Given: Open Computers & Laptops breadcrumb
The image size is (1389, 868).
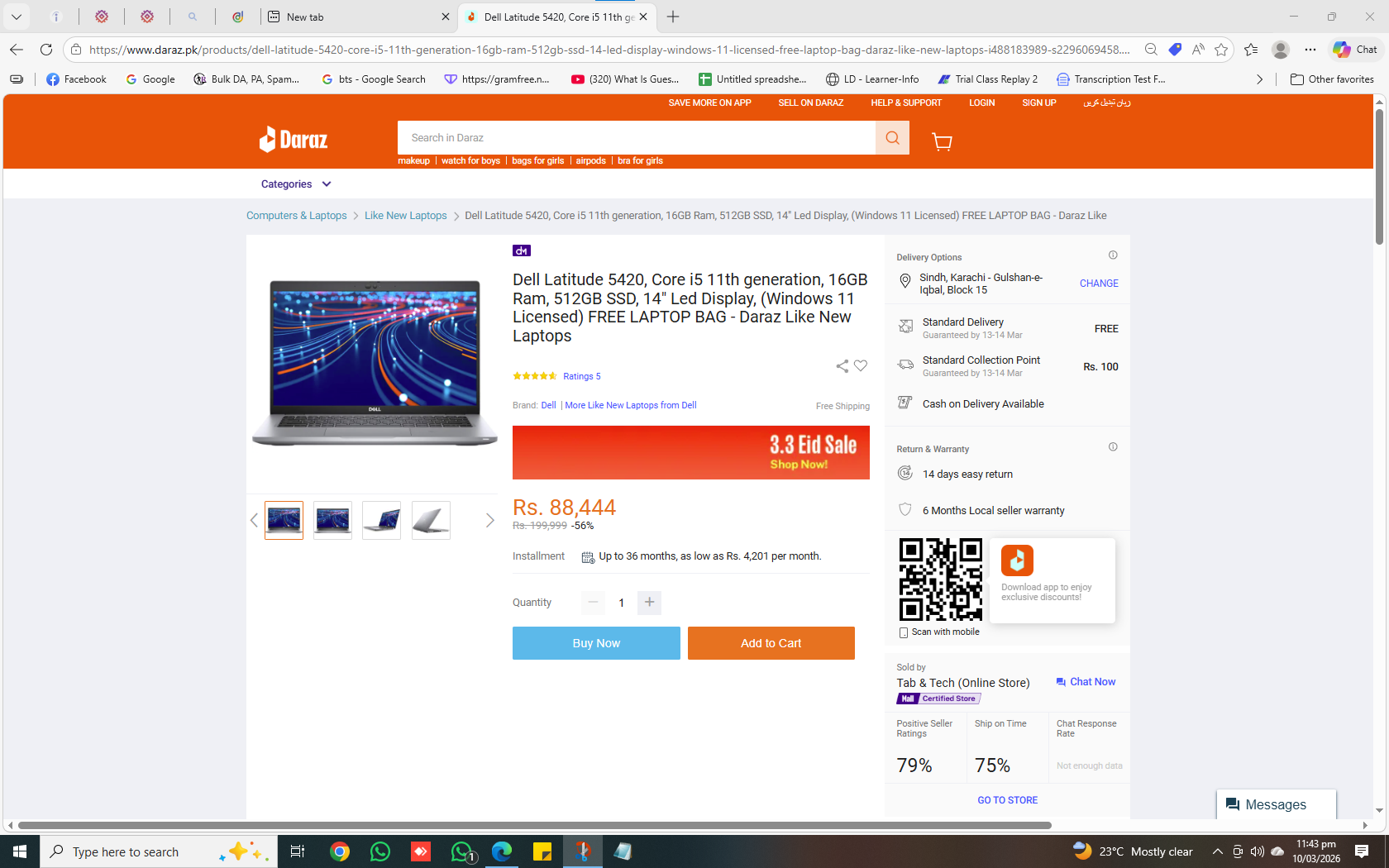Looking at the screenshot, I should tap(297, 216).
